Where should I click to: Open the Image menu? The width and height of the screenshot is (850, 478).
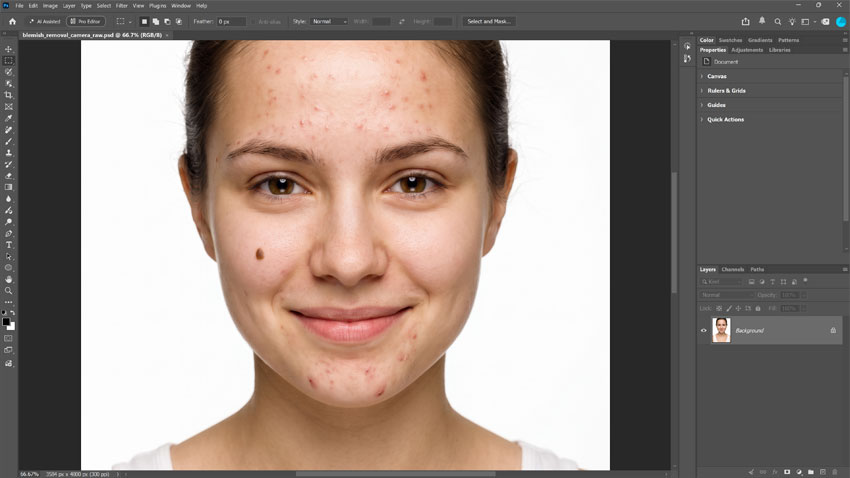50,5
